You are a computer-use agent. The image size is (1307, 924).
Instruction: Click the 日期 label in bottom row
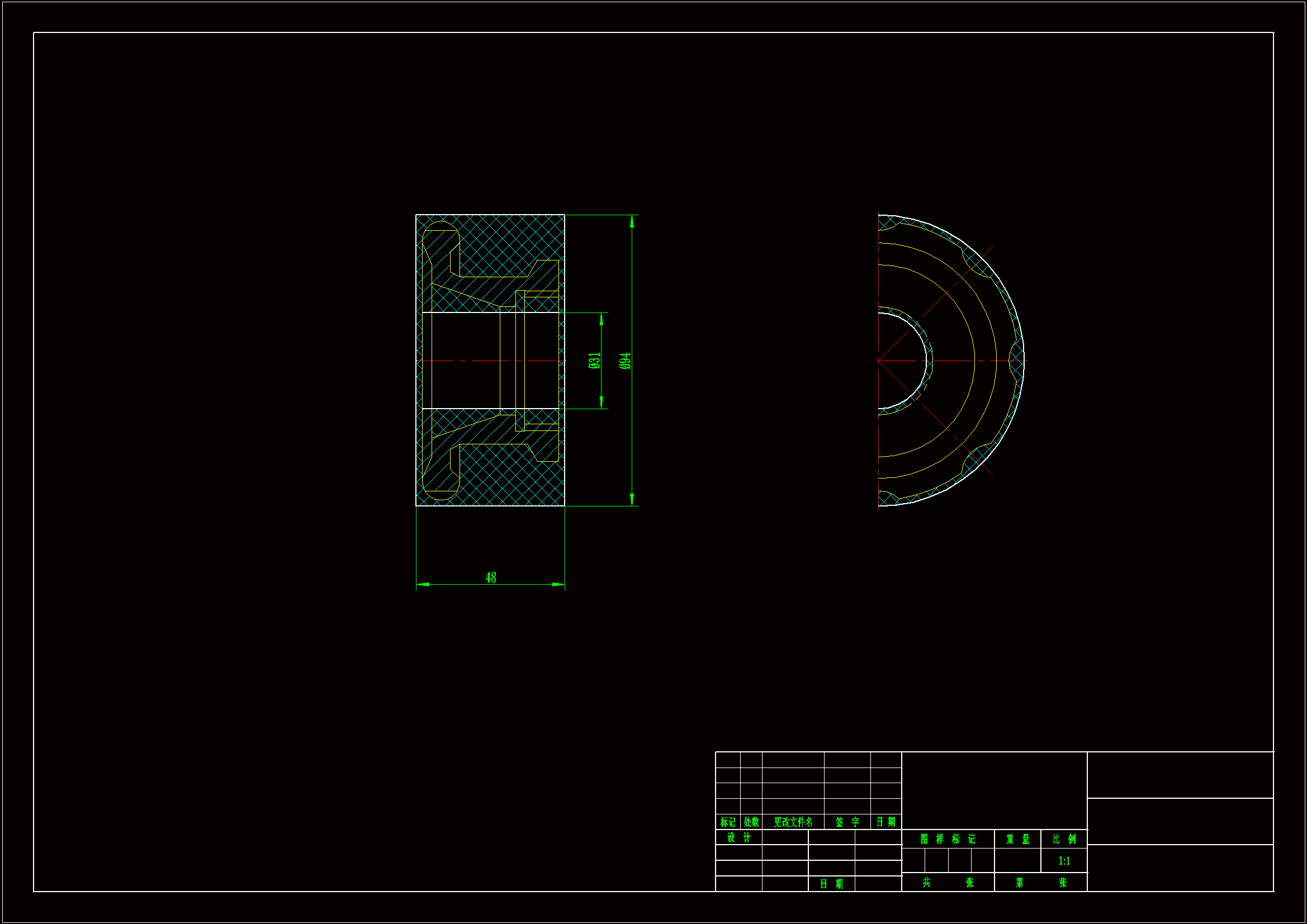(x=831, y=884)
